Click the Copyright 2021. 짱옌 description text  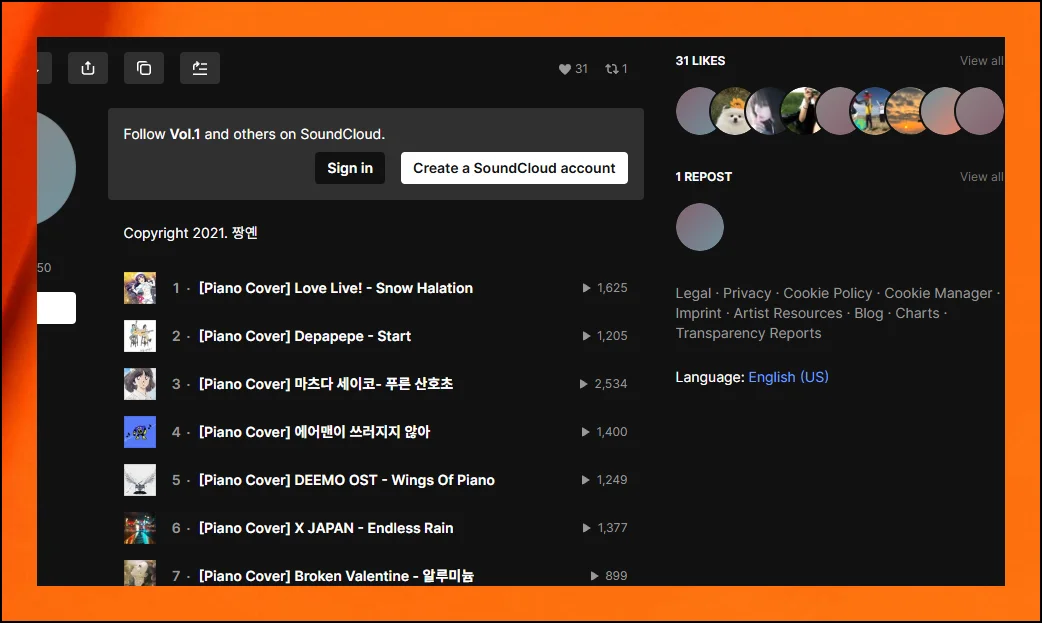point(191,233)
